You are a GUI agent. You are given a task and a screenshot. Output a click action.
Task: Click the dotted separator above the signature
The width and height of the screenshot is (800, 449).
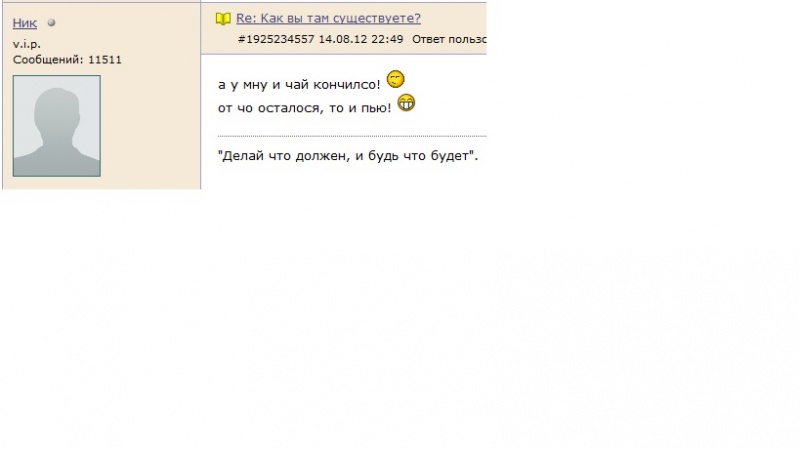pos(352,136)
